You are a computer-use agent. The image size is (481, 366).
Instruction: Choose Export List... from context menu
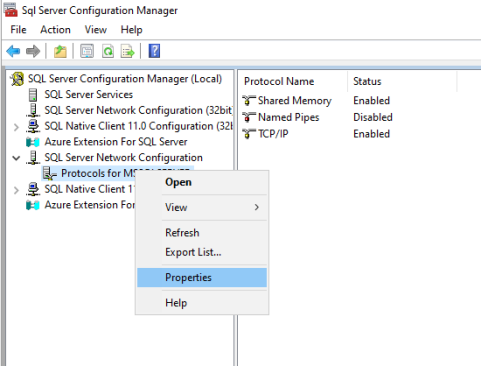(x=202, y=252)
